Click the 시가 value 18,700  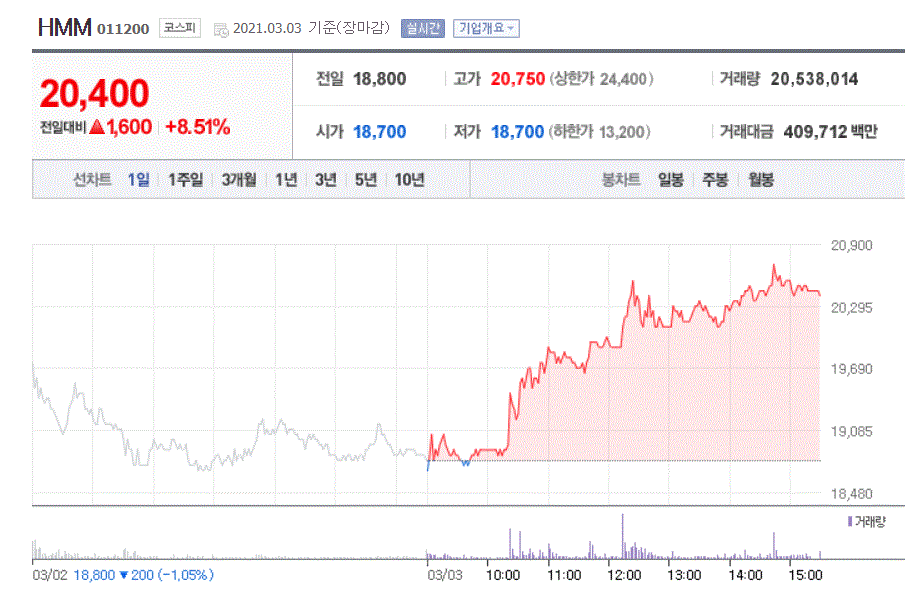click(x=379, y=132)
